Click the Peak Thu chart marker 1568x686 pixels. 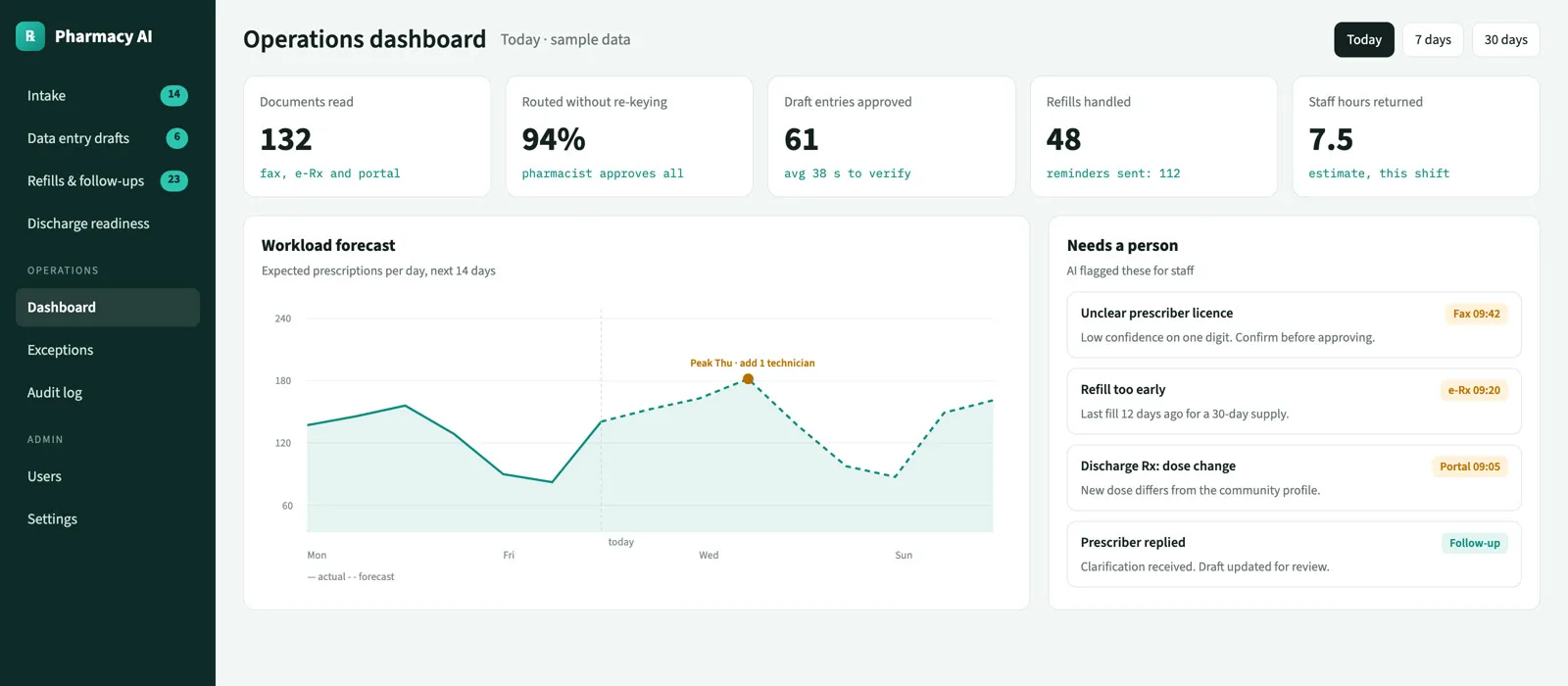[x=748, y=379]
